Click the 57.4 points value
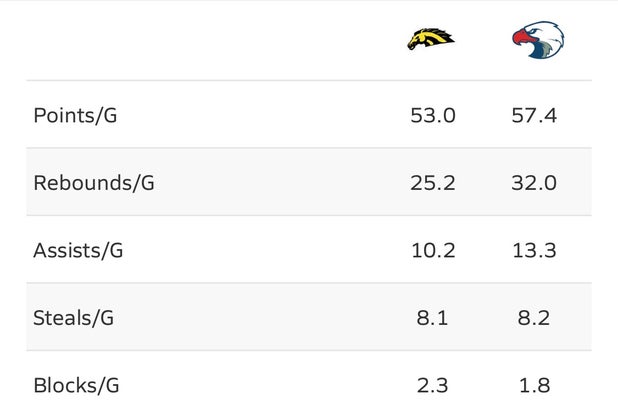 534,116
